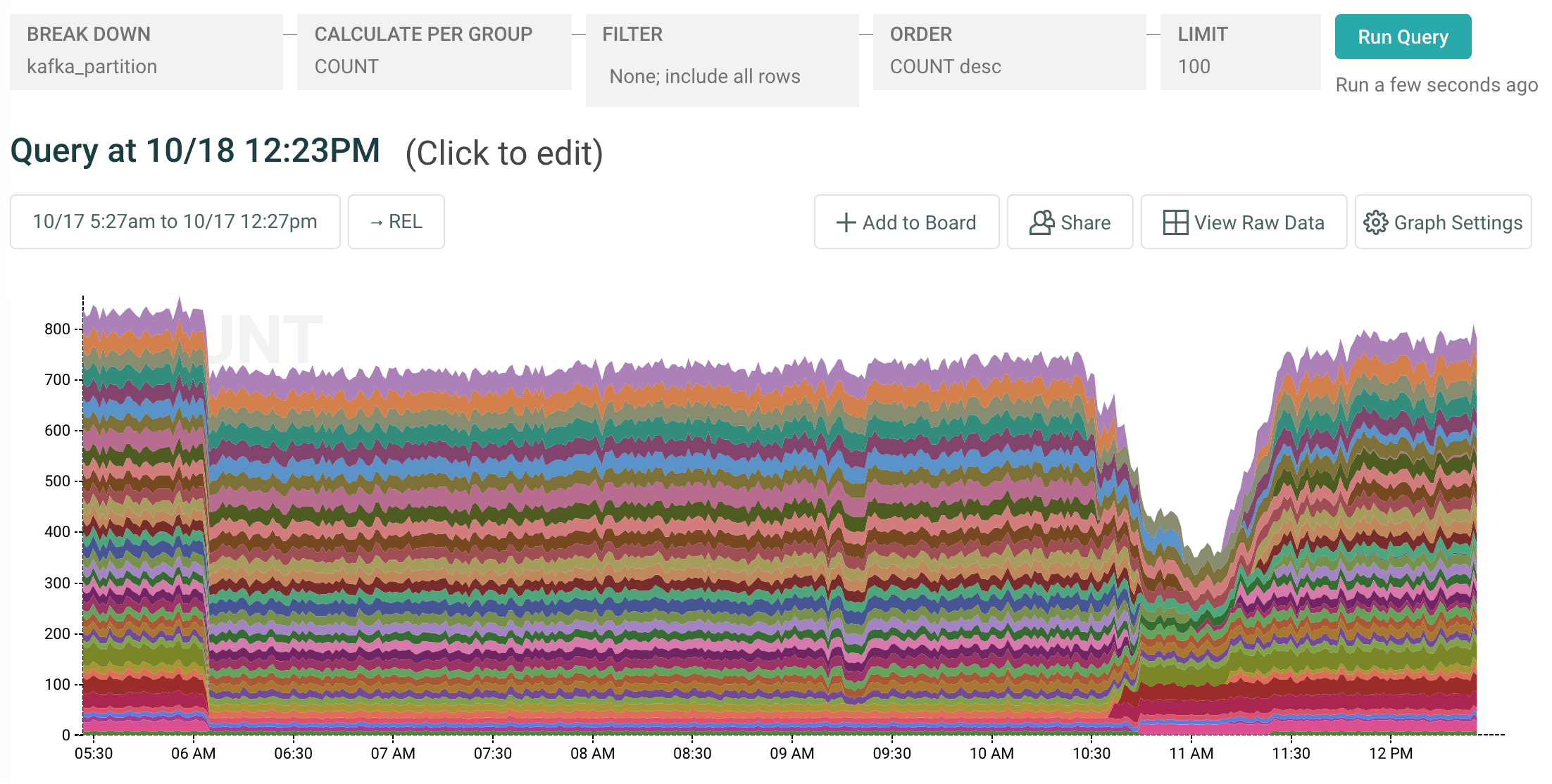1552x784 pixels.
Task: Click the people icon on the Share button
Action: coord(1041,222)
